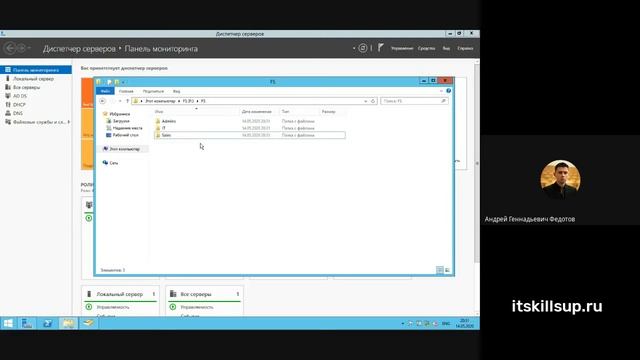640x360 pixels.
Task: Open the IT folder in Explorer
Action: [164, 128]
